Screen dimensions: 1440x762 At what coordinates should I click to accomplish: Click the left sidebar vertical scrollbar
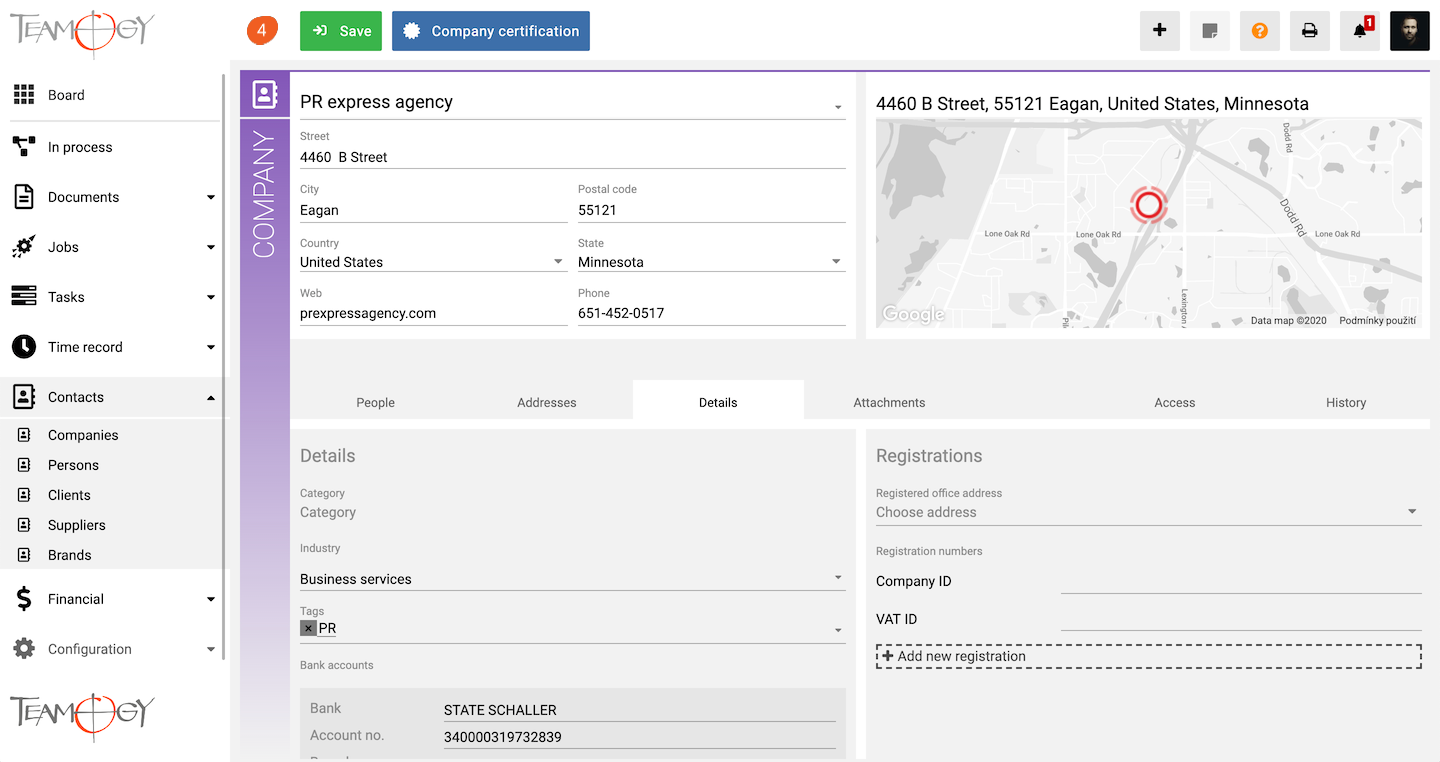tap(224, 367)
